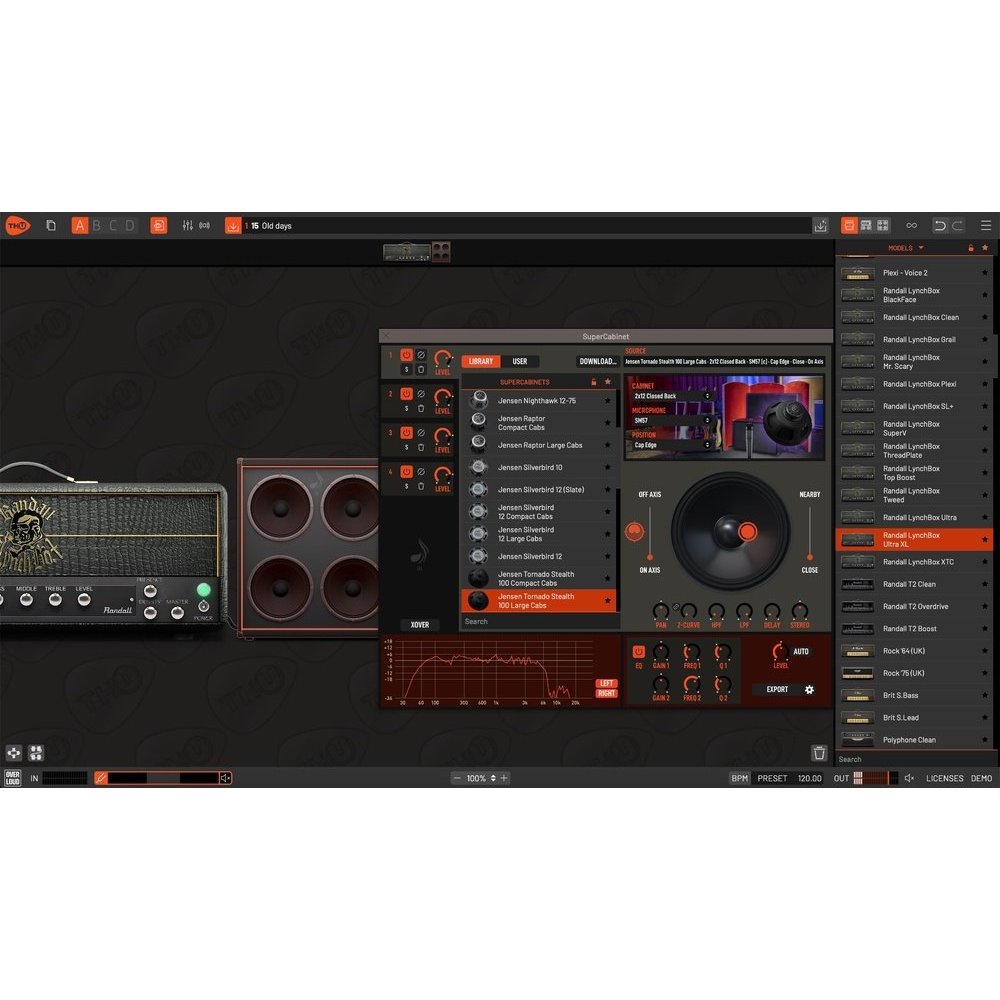Toggle power for cabinet slot 3
Viewport: 1000px width, 1000px height.
tap(406, 433)
